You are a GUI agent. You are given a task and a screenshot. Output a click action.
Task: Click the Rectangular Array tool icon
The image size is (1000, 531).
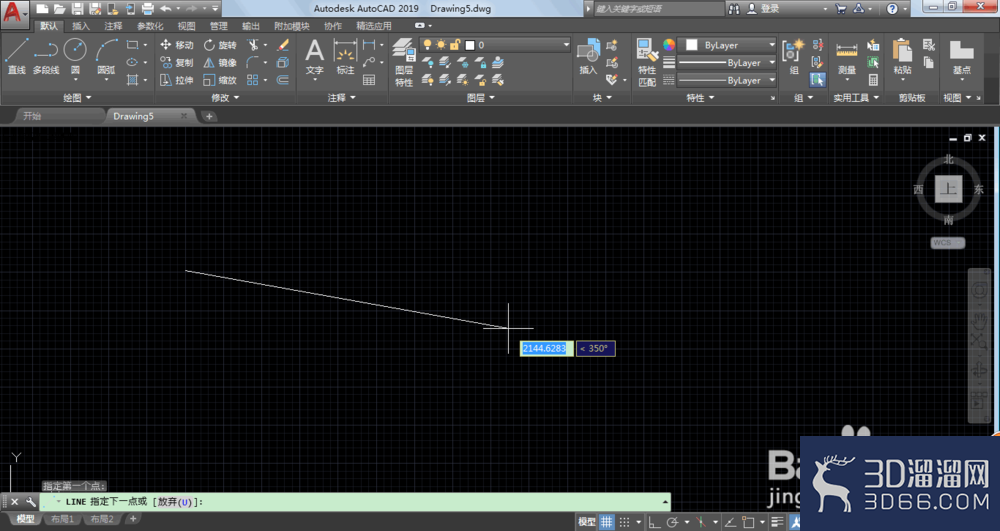click(253, 80)
